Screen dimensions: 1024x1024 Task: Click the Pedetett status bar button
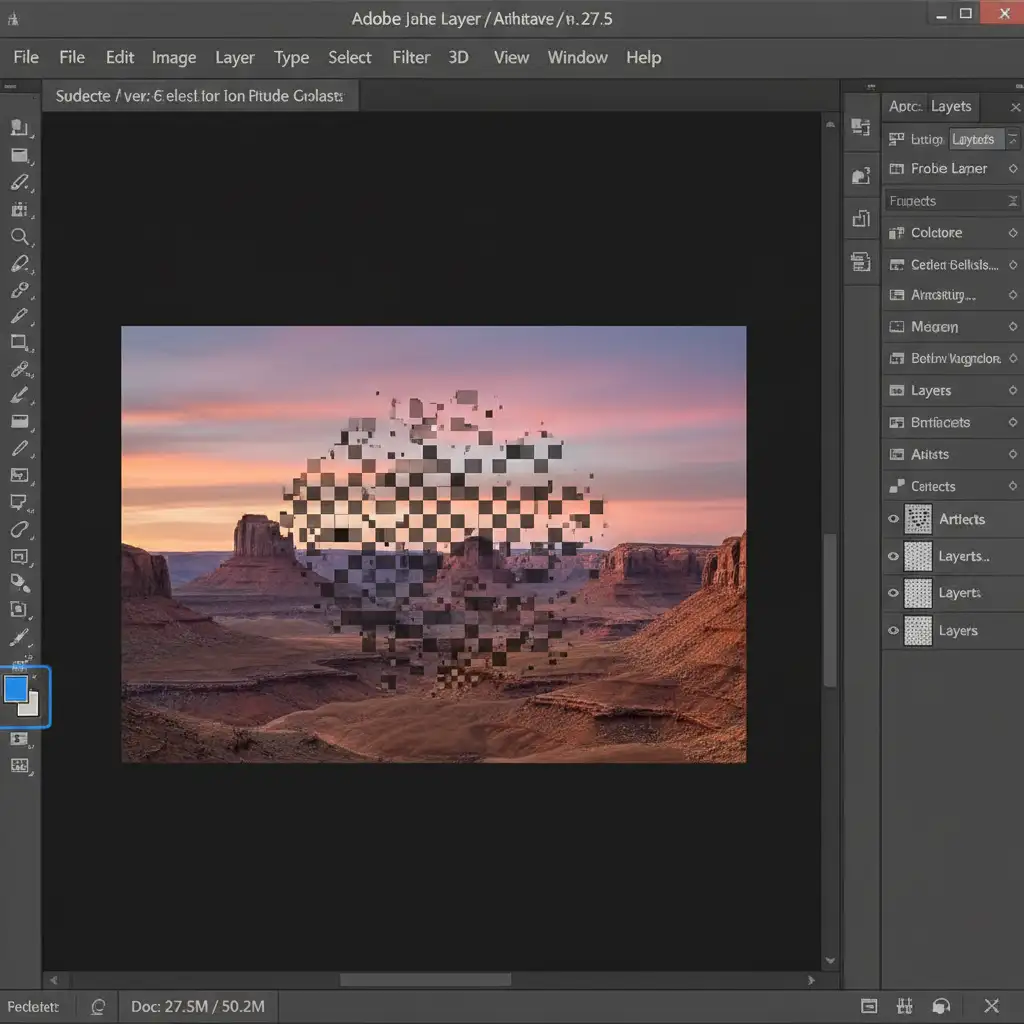[x=34, y=1006]
